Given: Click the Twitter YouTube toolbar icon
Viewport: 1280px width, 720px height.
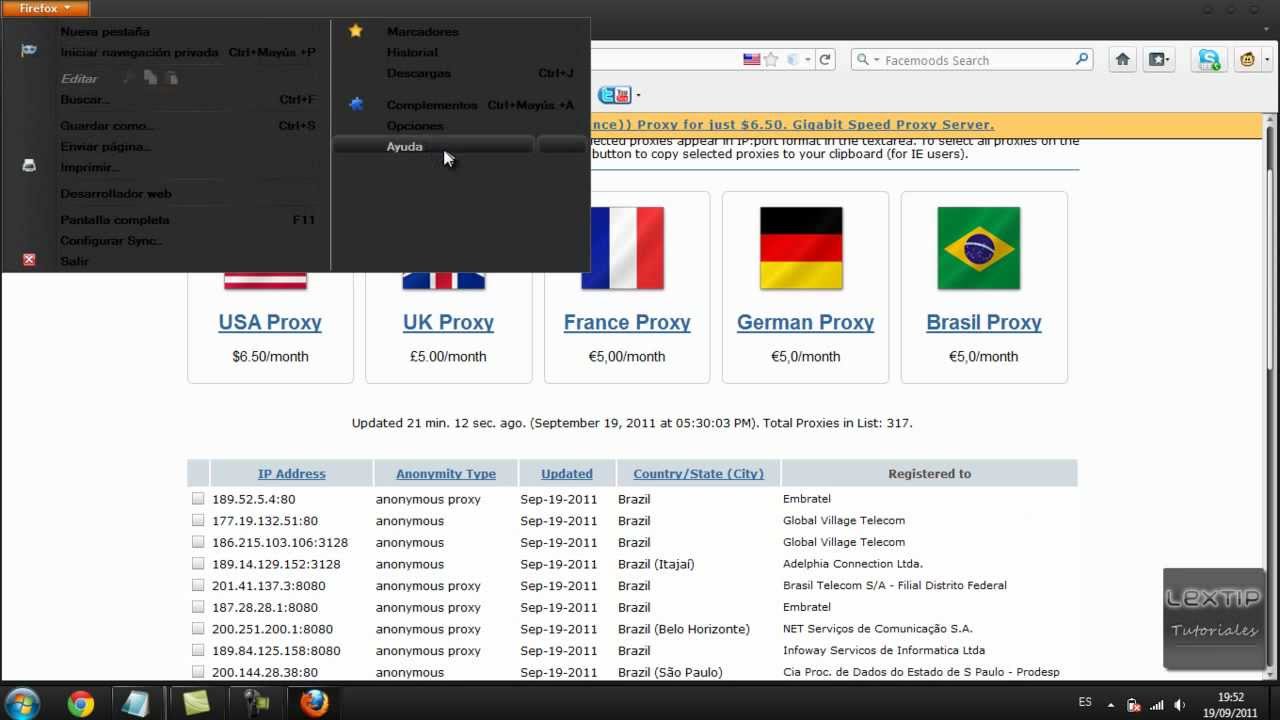Looking at the screenshot, I should (614, 95).
